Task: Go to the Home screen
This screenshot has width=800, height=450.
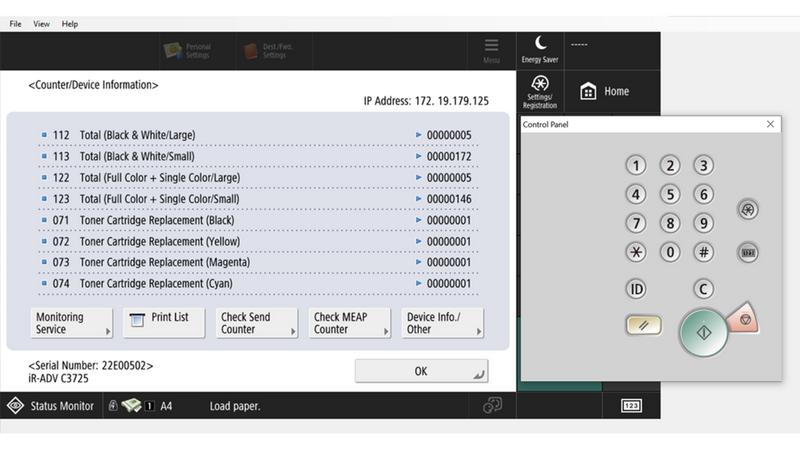Action: 606,91
